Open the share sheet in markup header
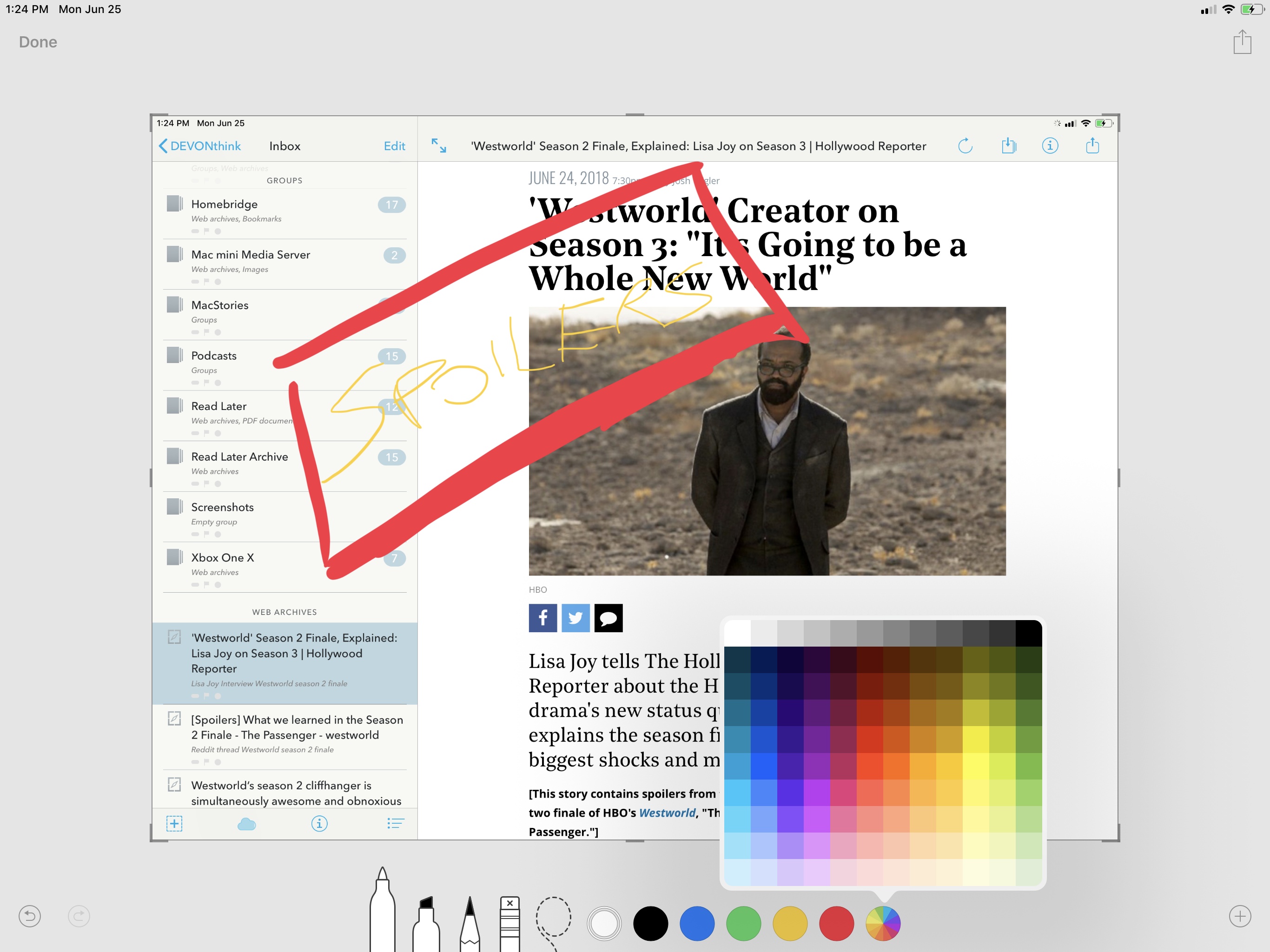This screenshot has width=1270, height=952. coord(1242,42)
